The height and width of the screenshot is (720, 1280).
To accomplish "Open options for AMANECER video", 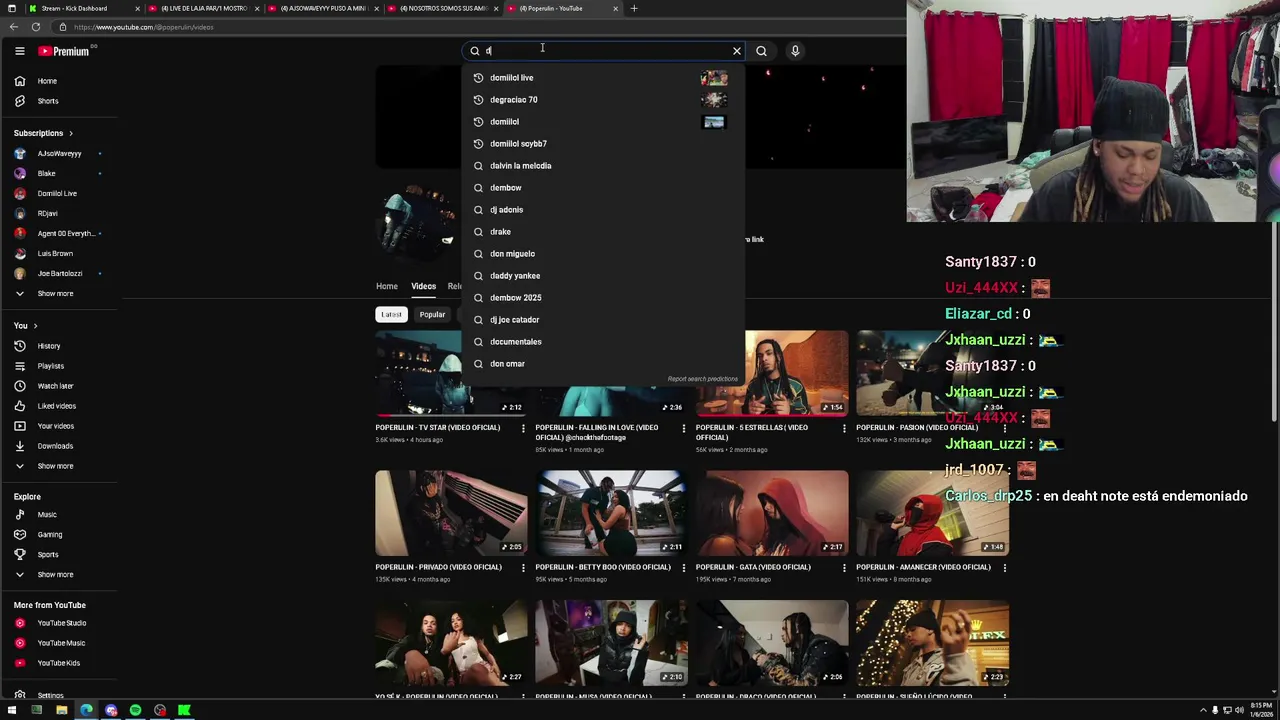I will 1004,567.
